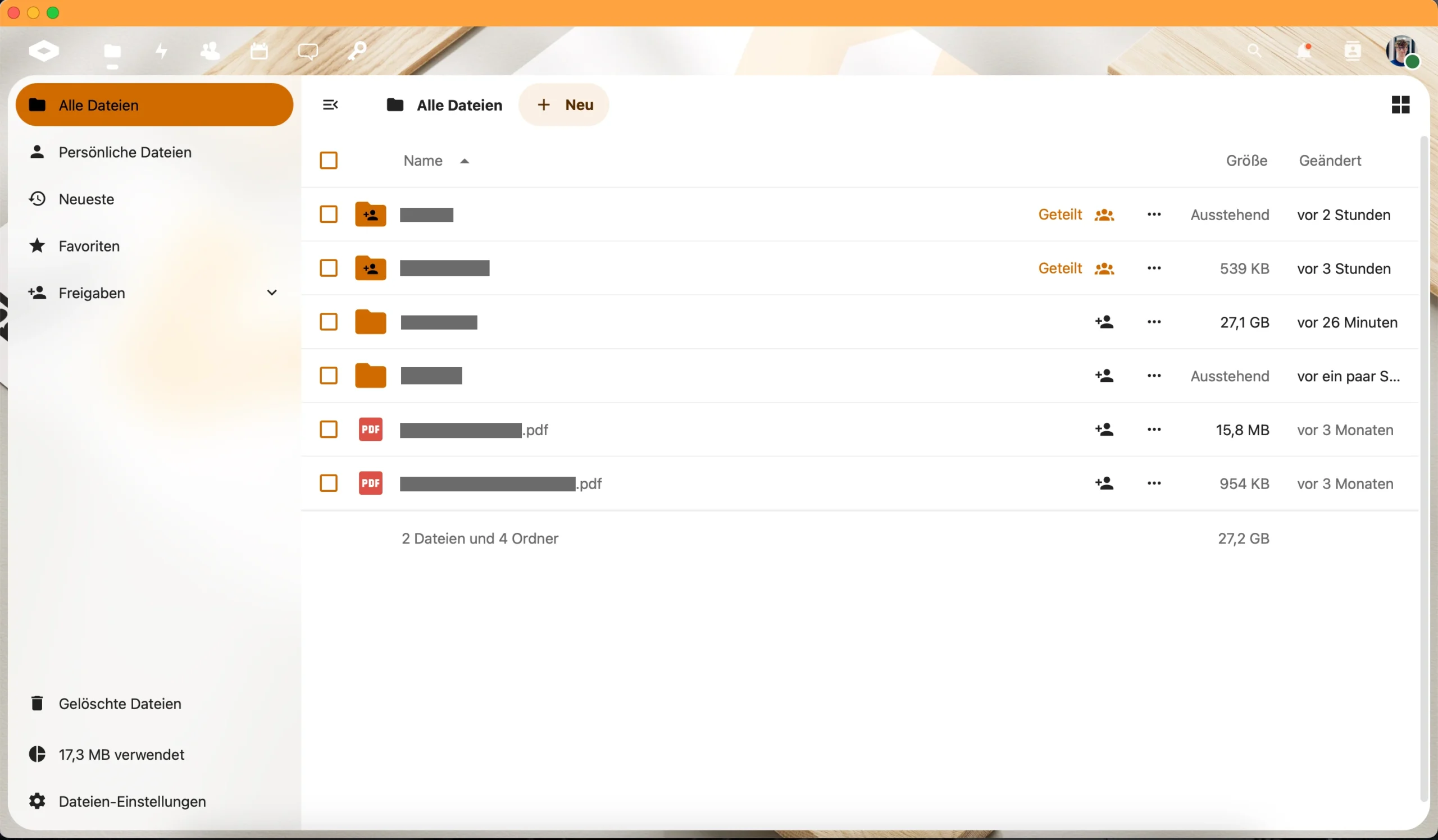The image size is (1438, 840).
Task: Open Passwords via the key icon
Action: point(357,51)
